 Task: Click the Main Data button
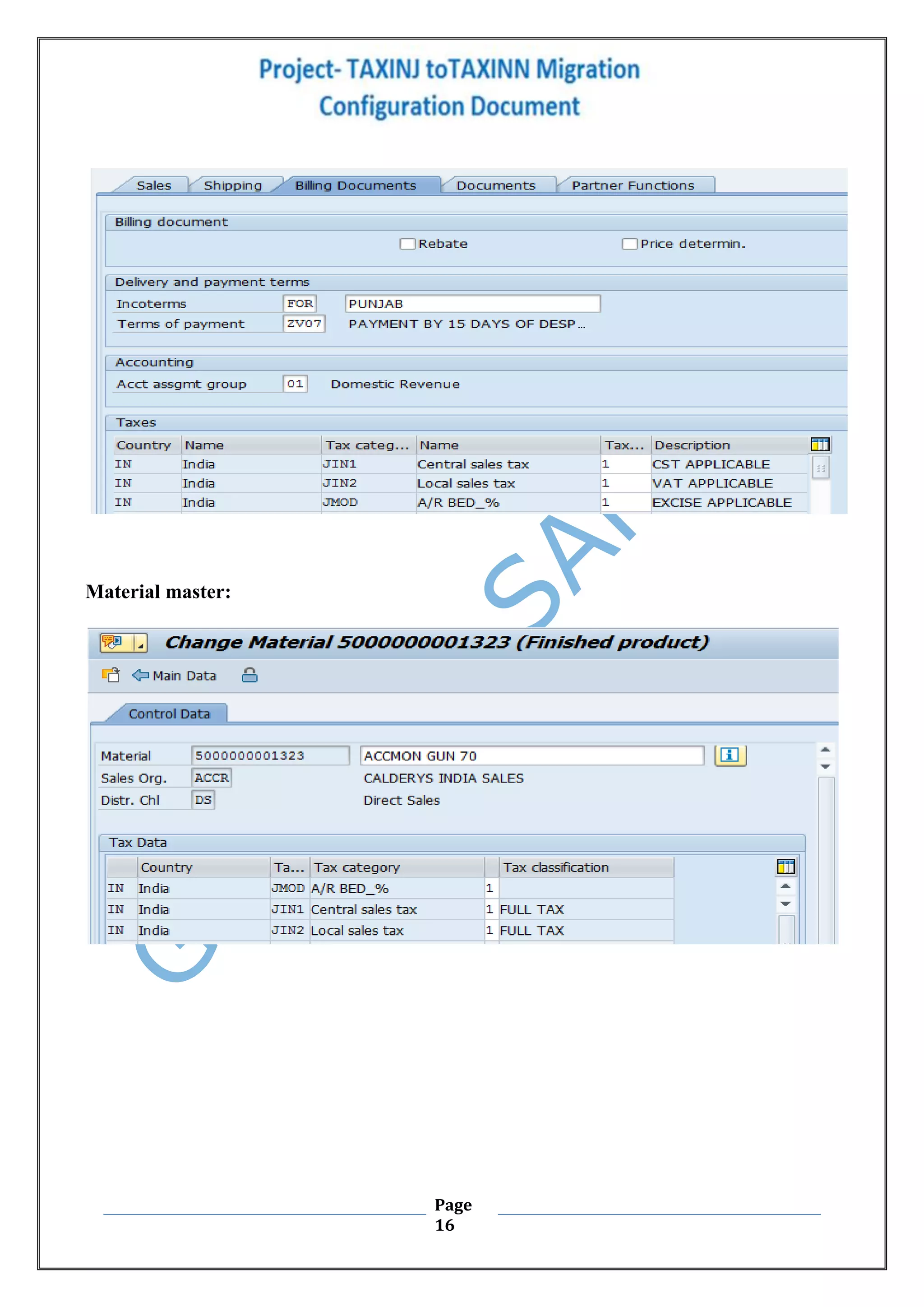[x=184, y=676]
